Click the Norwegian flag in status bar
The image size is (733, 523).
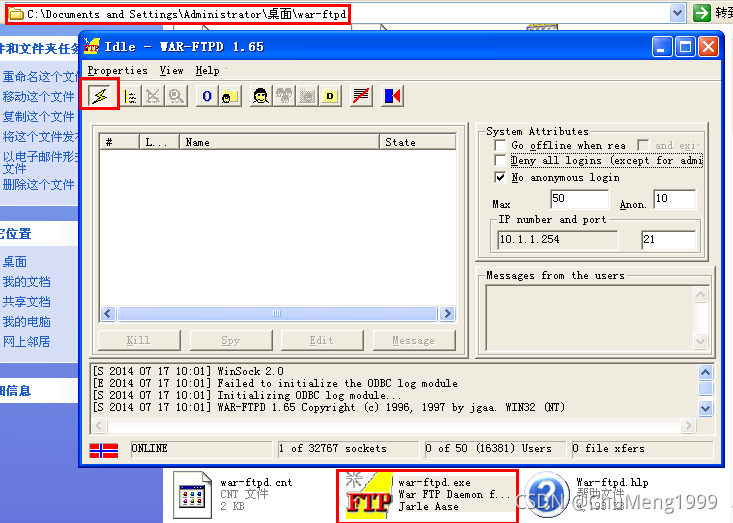pos(104,450)
